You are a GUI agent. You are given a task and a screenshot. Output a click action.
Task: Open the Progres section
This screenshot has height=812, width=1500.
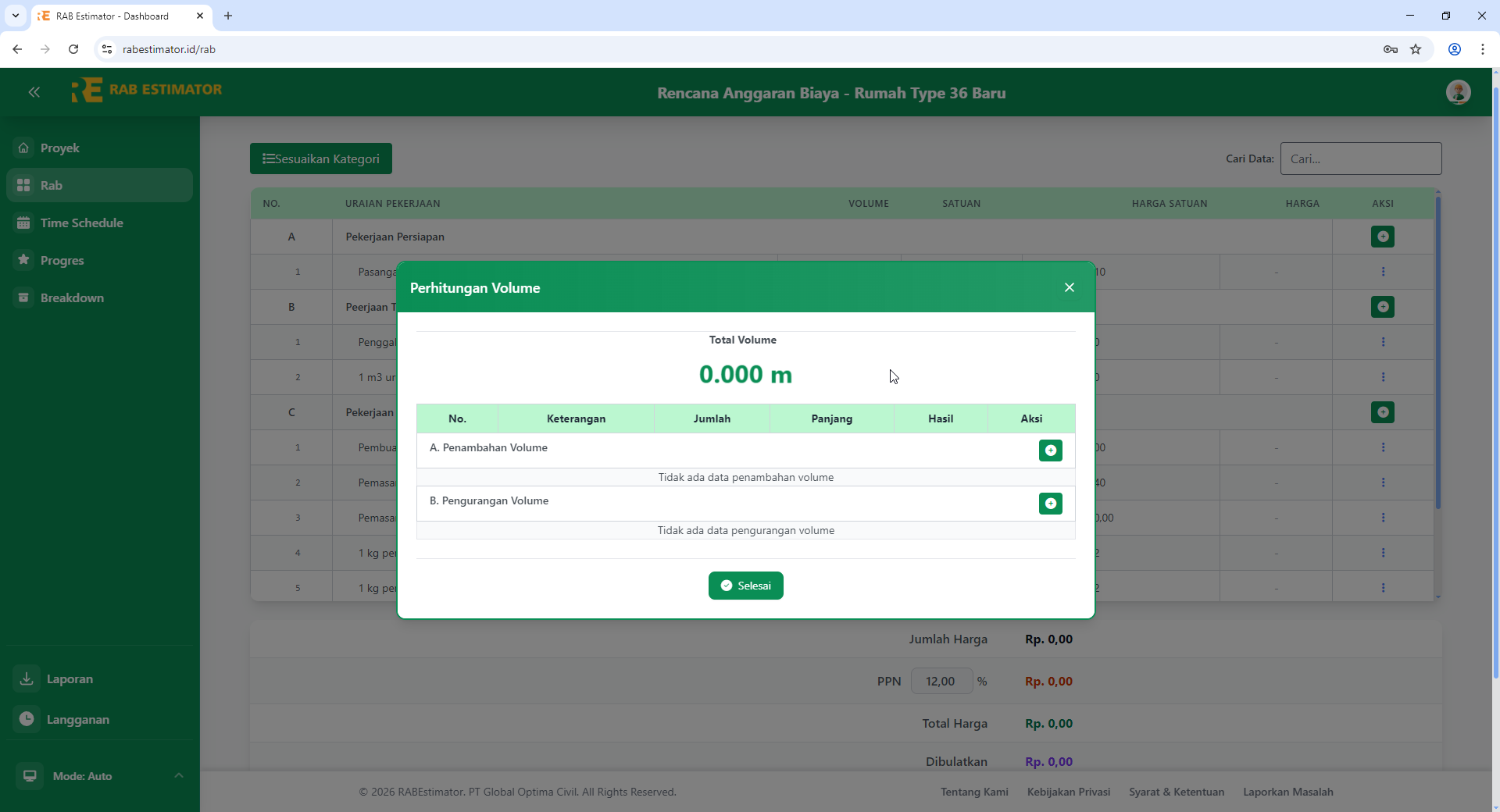coord(62,261)
